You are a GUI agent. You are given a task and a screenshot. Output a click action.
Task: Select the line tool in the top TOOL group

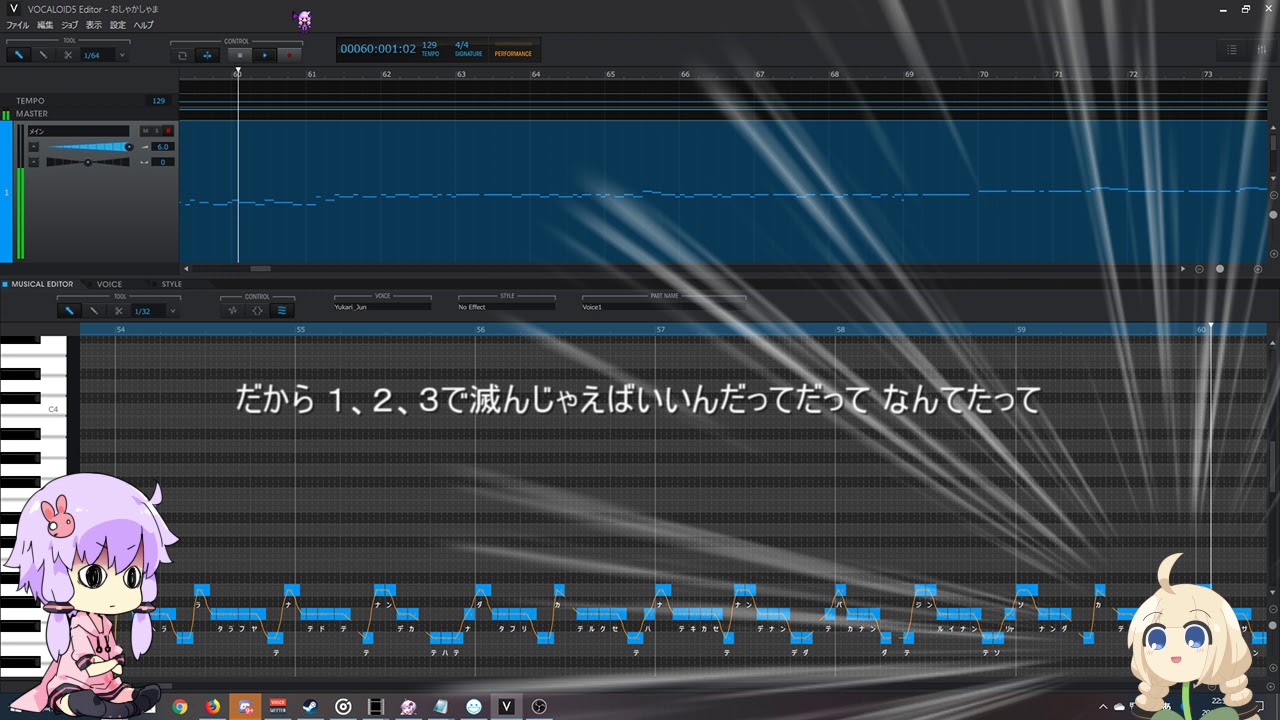click(x=43, y=55)
